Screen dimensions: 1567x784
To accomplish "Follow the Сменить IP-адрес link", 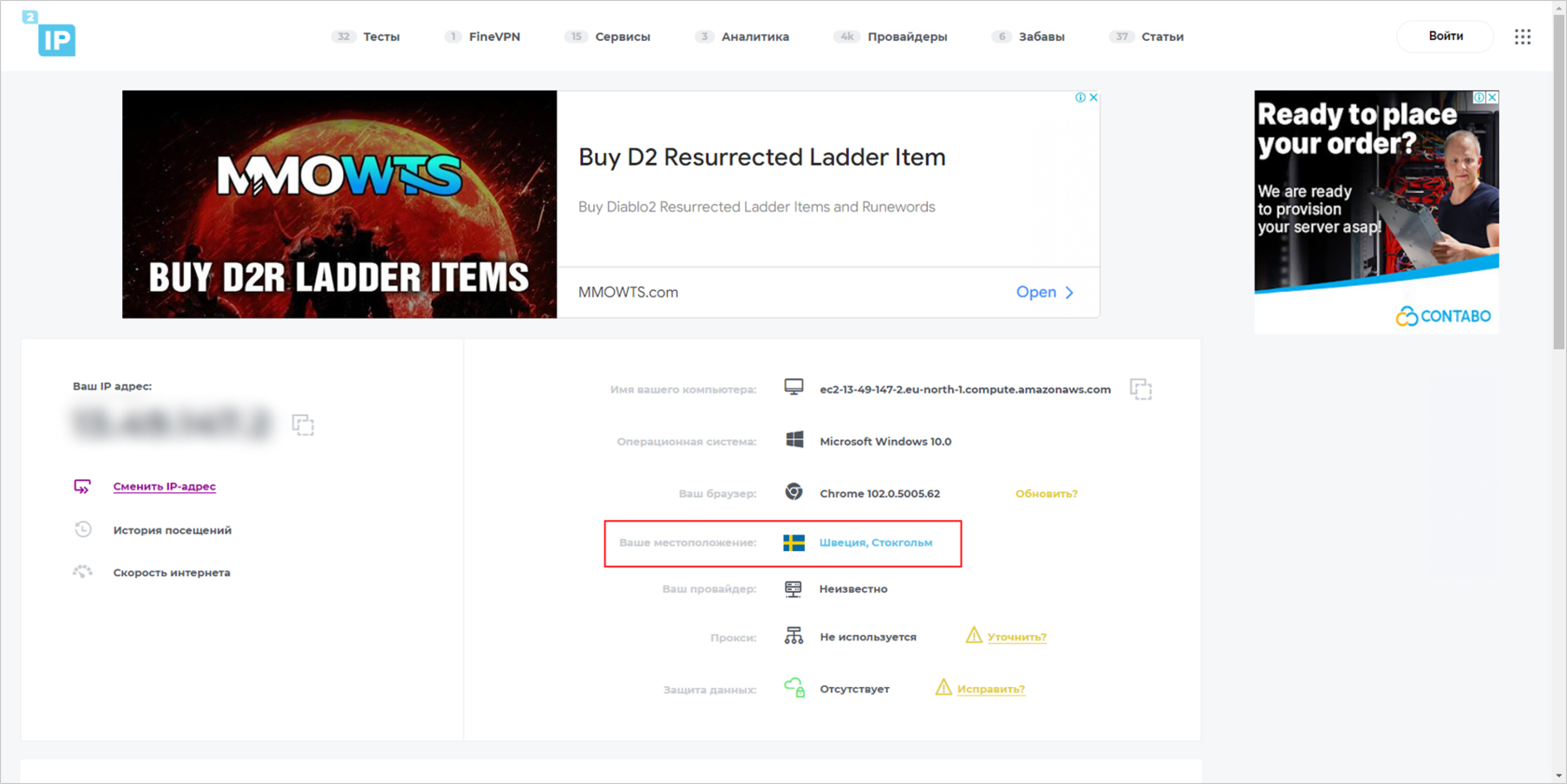I will [x=164, y=487].
